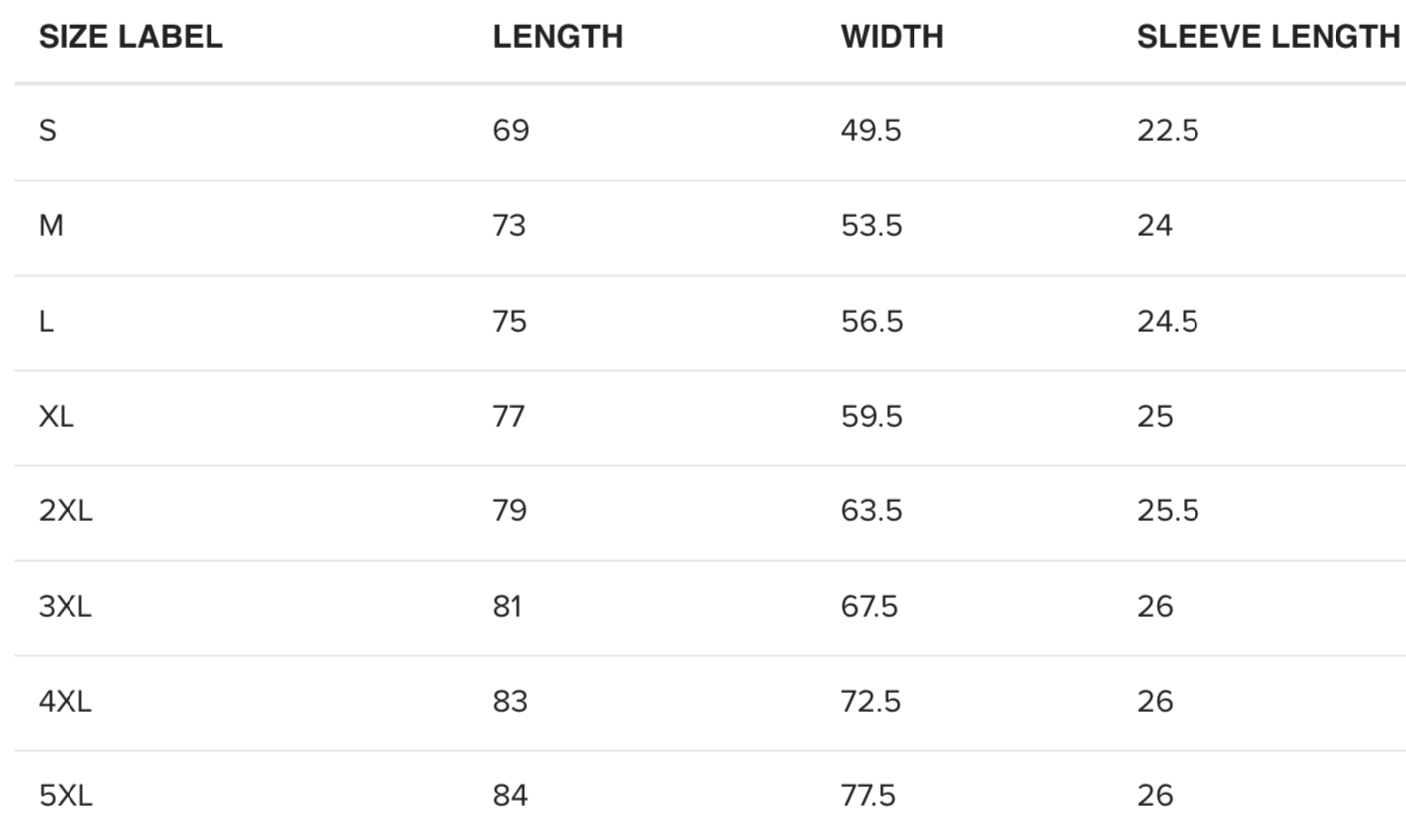Click the LENGTH column header
Viewport: 1406px width, 840px height.
[558, 37]
